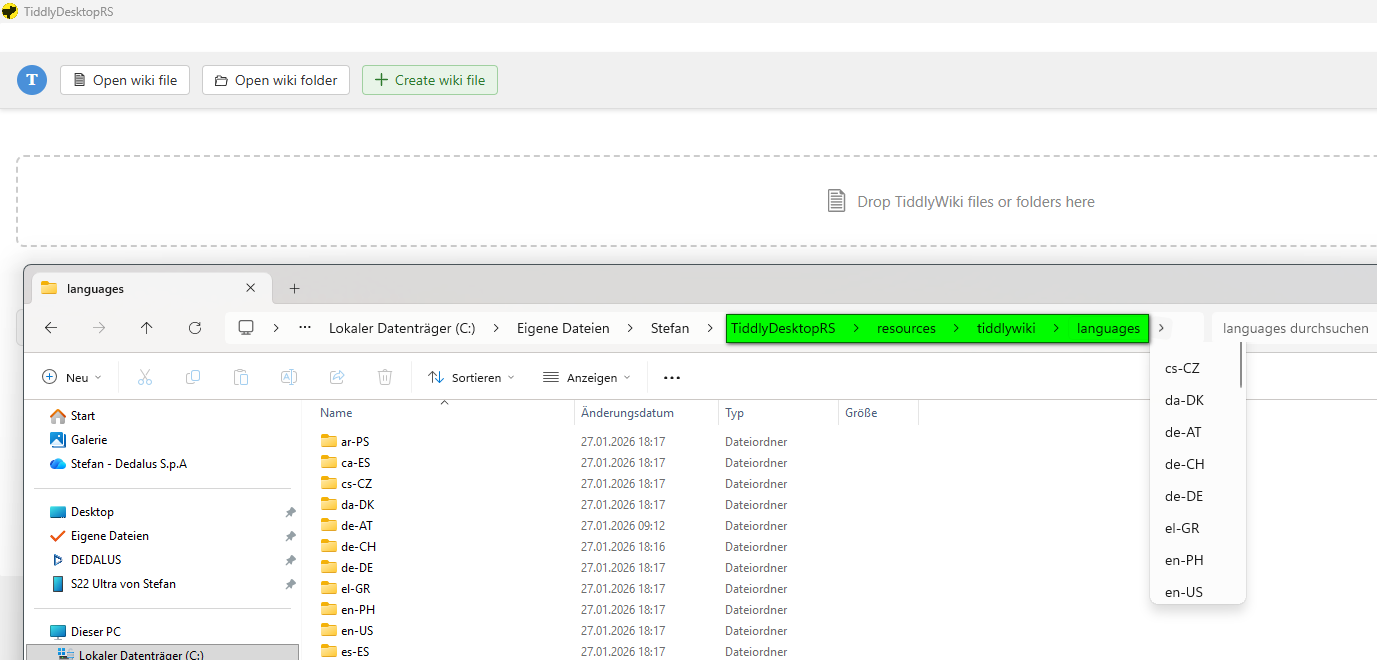Sort by Änderungsdatum column header
The image size is (1377, 660).
(x=627, y=413)
